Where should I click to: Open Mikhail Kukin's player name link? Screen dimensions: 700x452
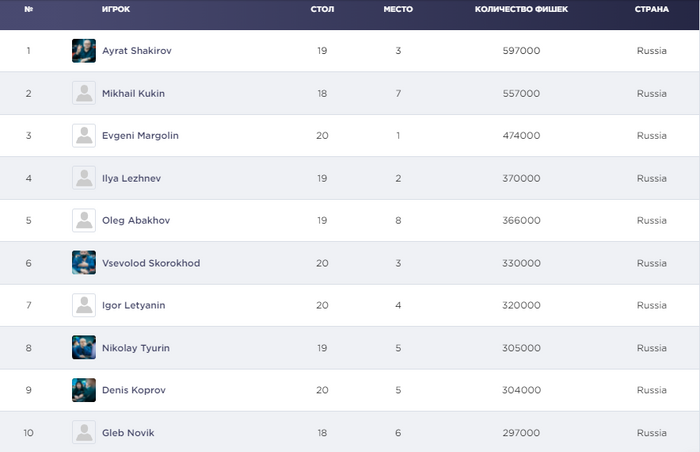133,93
